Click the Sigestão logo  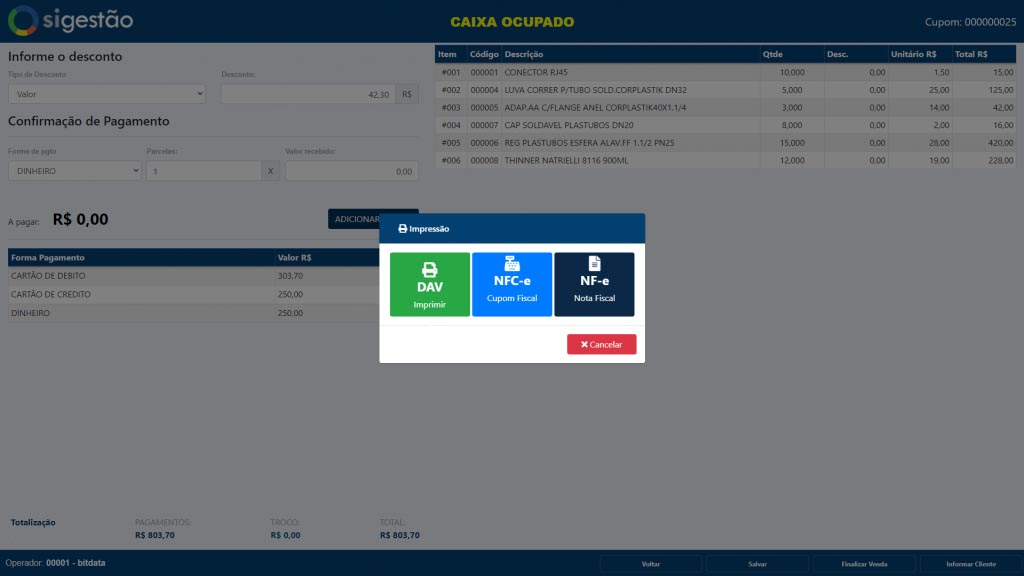pyautogui.click(x=70, y=20)
